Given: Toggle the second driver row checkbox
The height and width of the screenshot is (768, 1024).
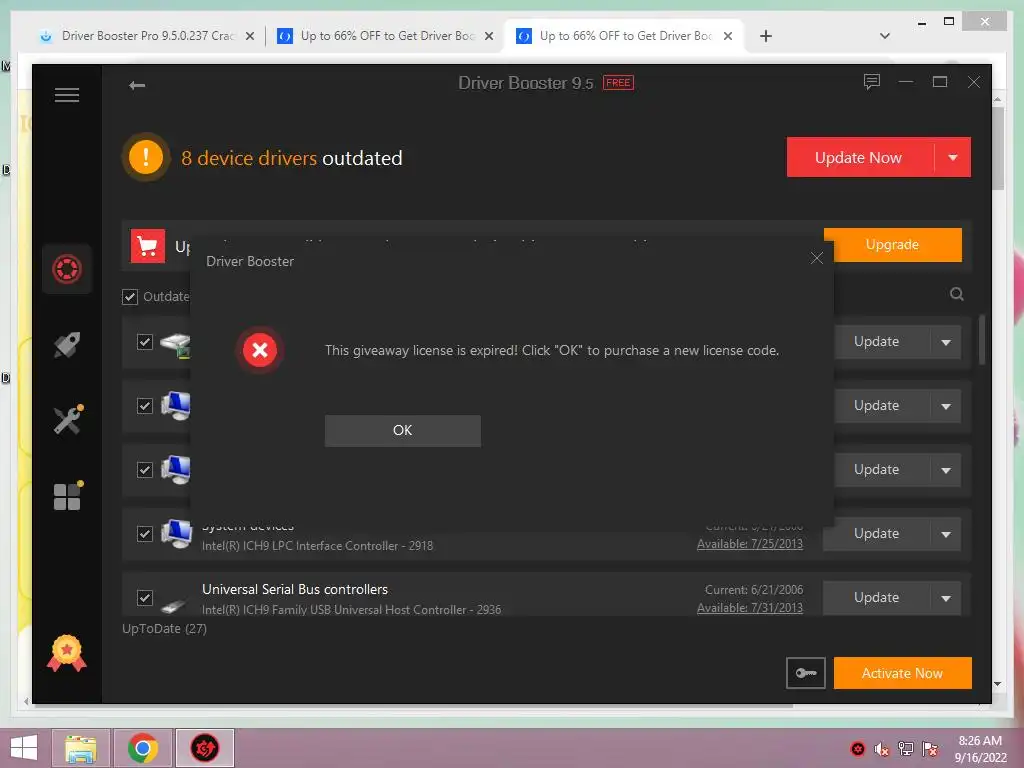Looking at the screenshot, I should pos(145,406).
